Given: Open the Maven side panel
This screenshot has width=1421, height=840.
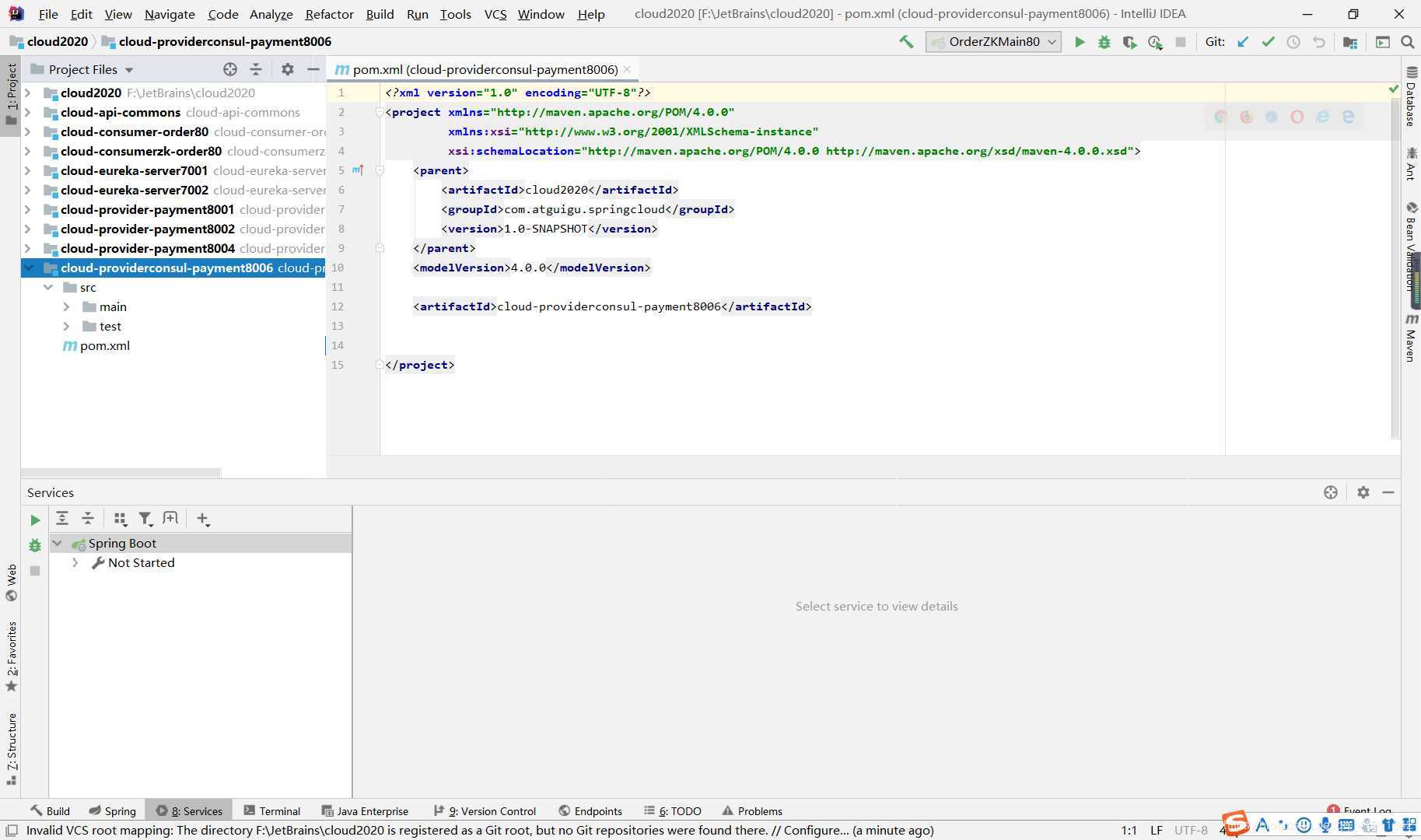Looking at the screenshot, I should 1411,338.
